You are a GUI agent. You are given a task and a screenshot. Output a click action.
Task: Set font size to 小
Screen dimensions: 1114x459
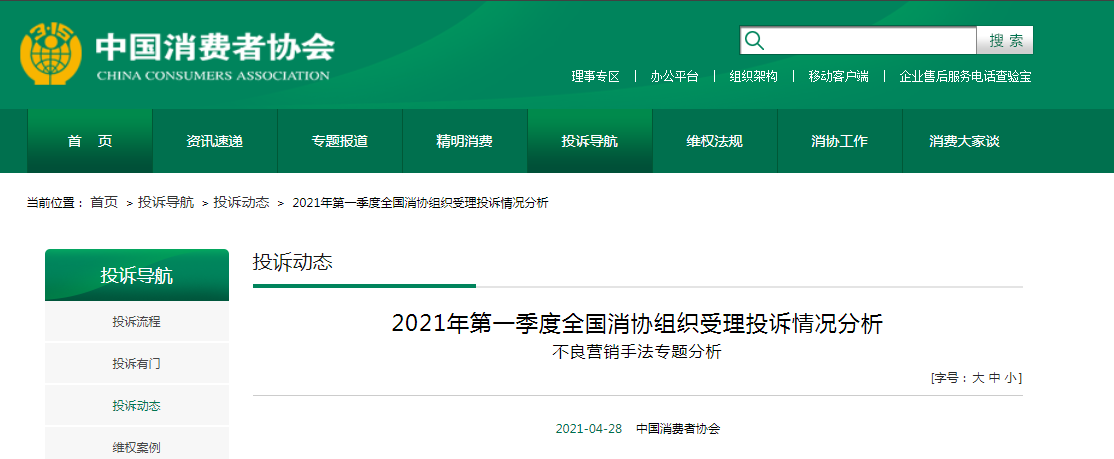point(1010,378)
